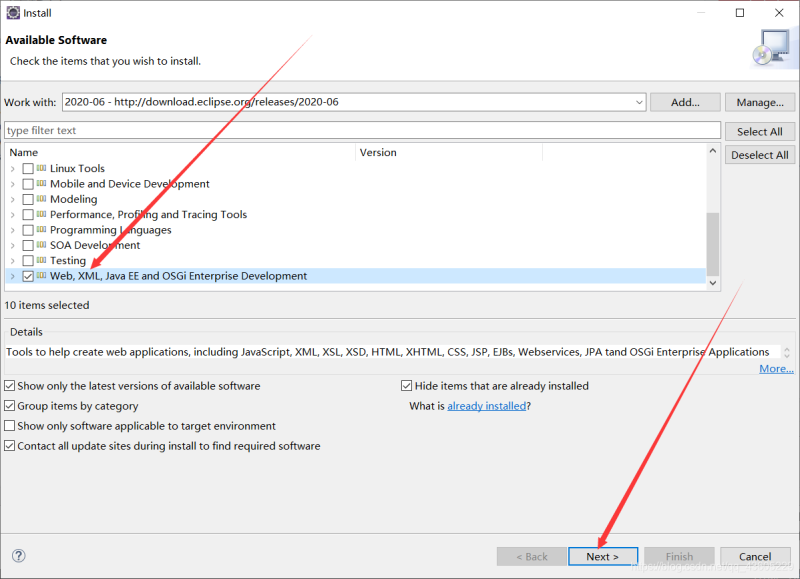Expand the Mobile and Device Development node
Image resolution: width=800 pixels, height=579 pixels.
tap(13, 184)
